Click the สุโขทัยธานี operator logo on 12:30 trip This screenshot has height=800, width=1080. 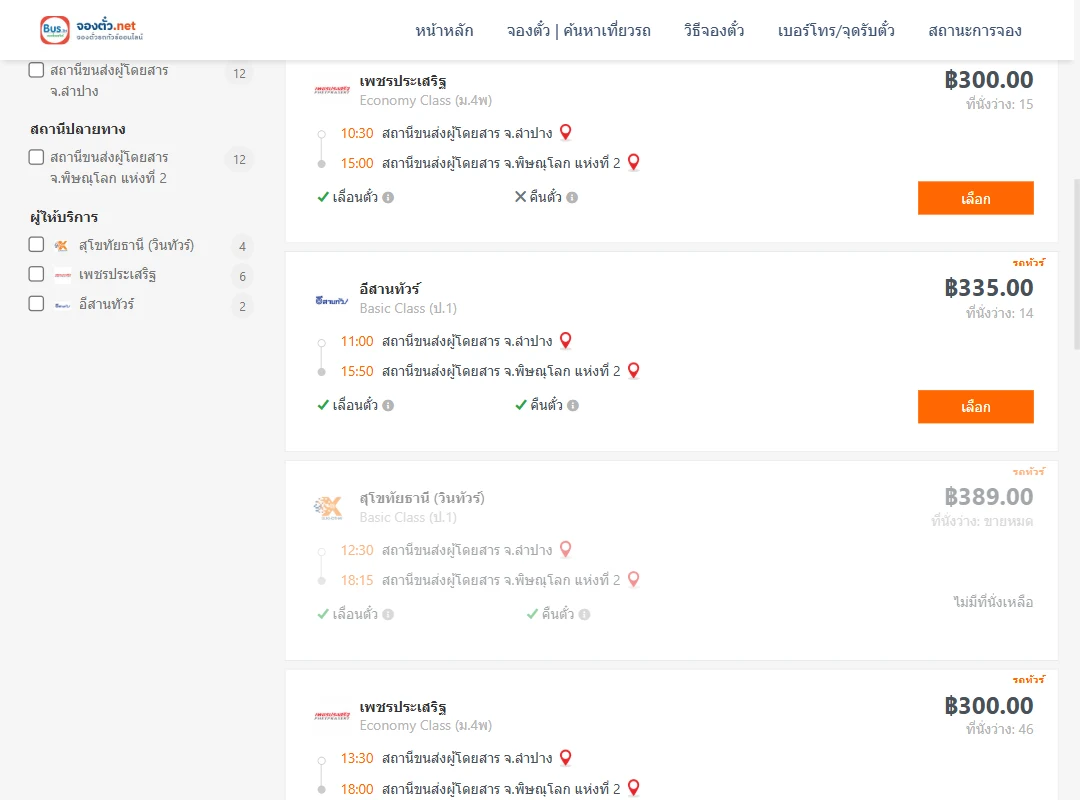[x=329, y=508]
